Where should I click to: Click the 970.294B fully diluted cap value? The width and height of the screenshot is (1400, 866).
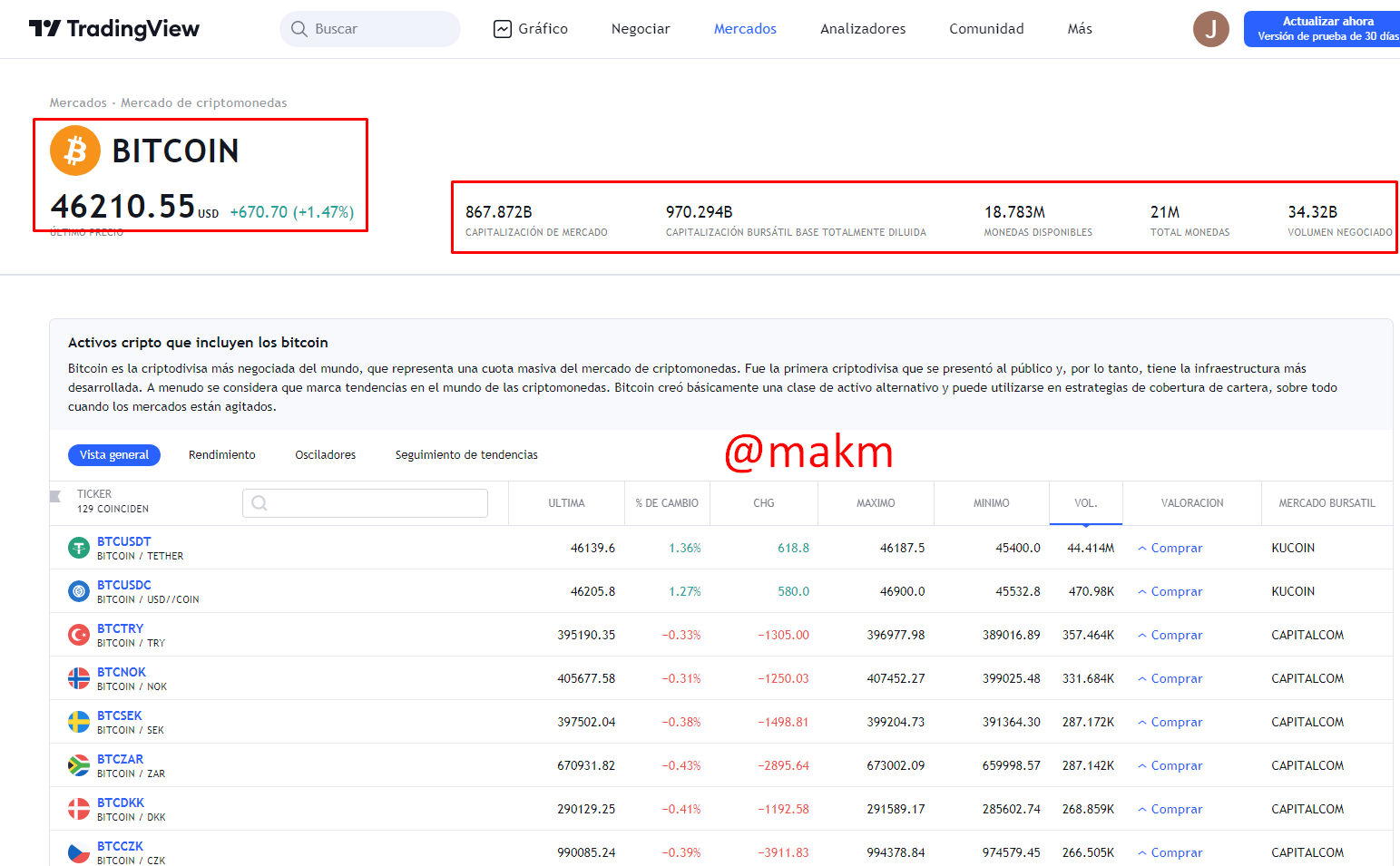coord(700,212)
